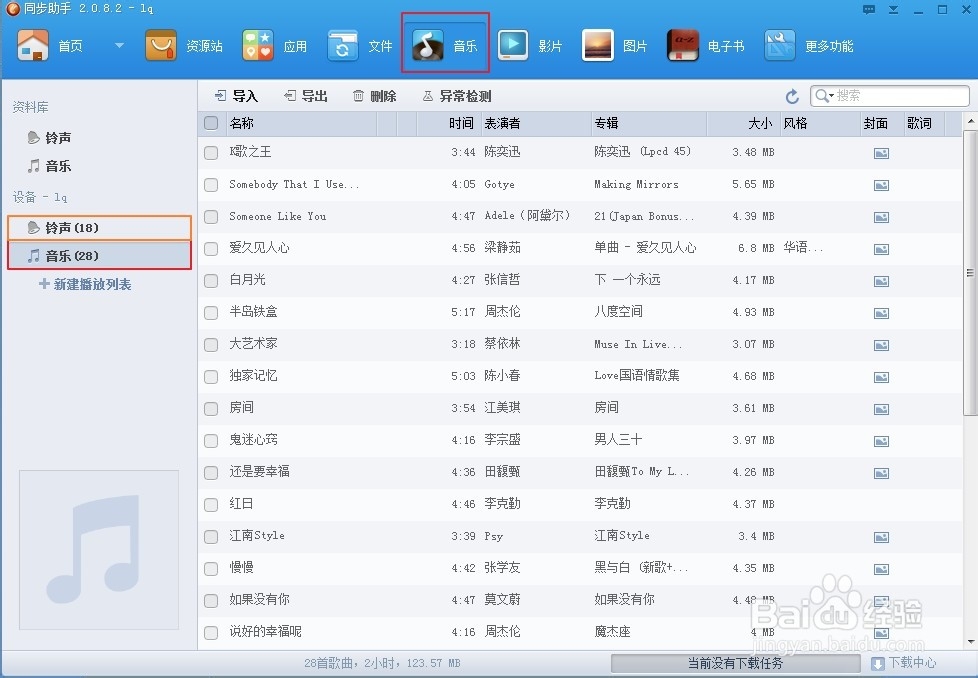Open the 更多功能 tools icon
Image resolution: width=978 pixels, height=678 pixels.
(x=780, y=46)
